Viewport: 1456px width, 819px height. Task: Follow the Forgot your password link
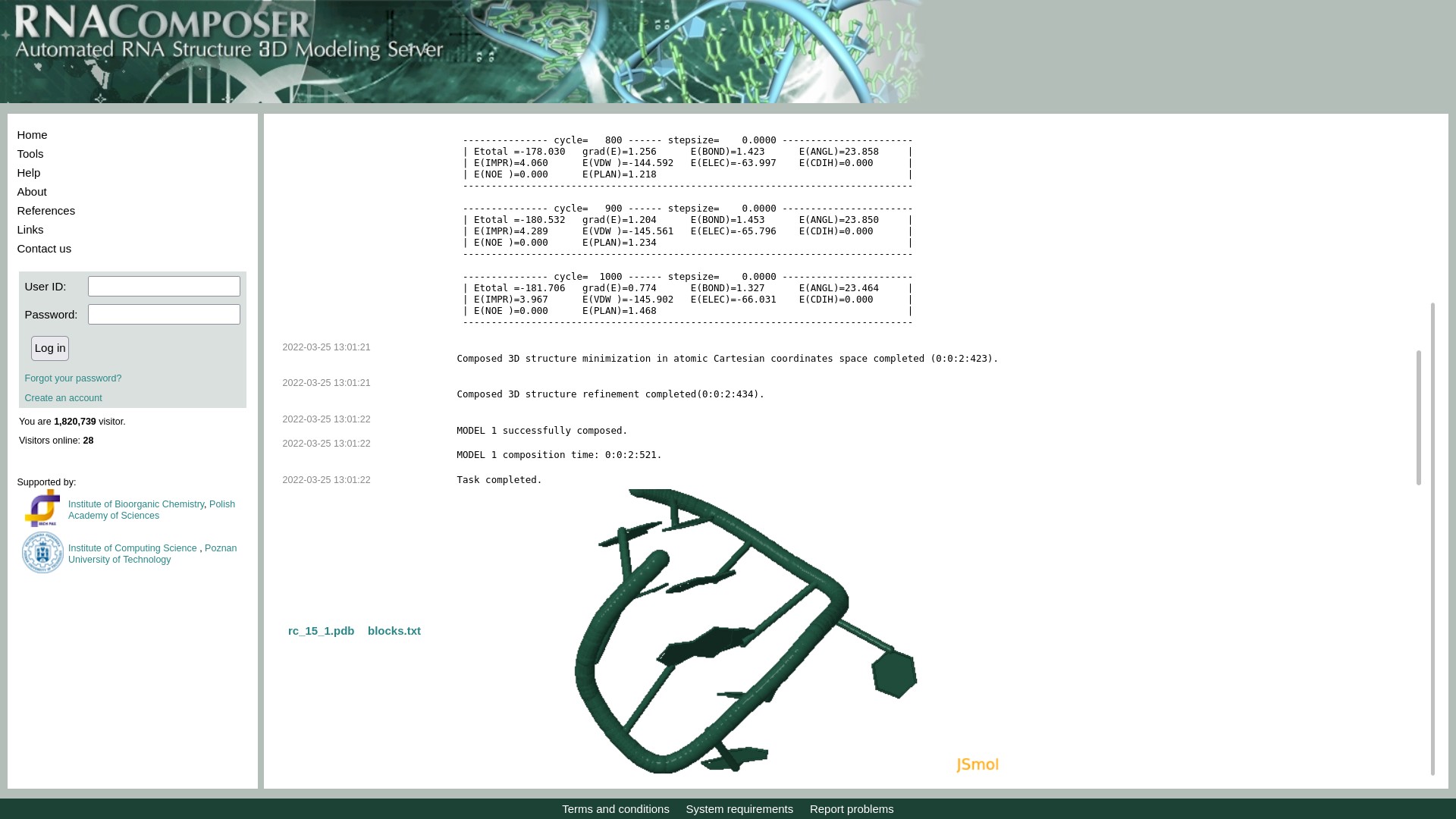(x=73, y=378)
